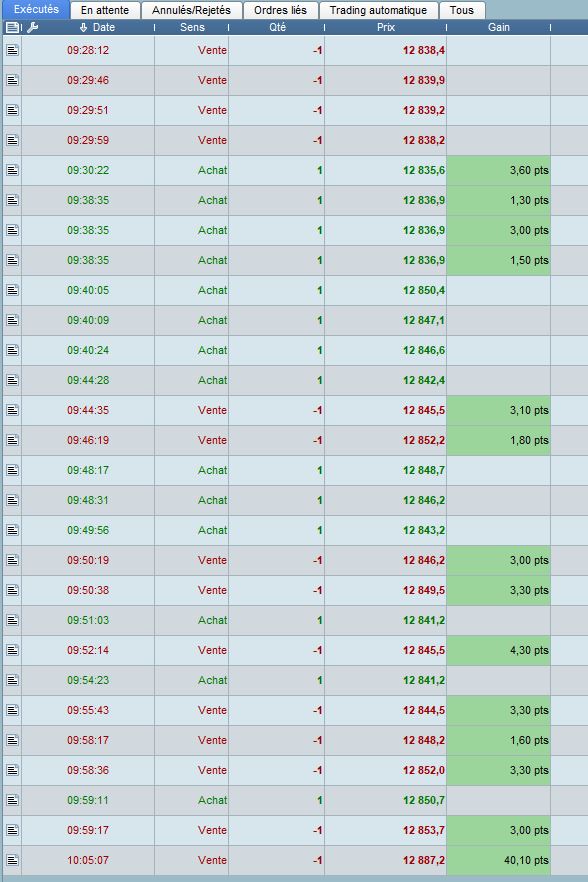Sort by the Prix column header
The height and width of the screenshot is (882, 588).
click(x=386, y=27)
